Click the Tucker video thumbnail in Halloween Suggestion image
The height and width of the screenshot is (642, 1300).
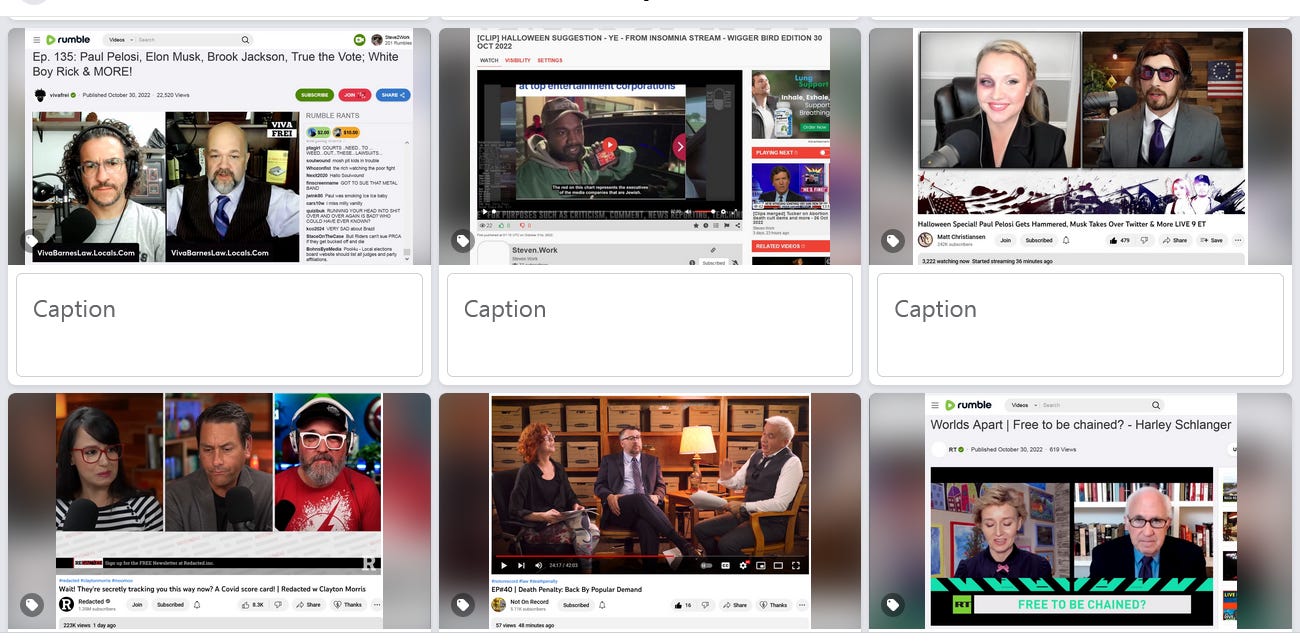pos(790,186)
